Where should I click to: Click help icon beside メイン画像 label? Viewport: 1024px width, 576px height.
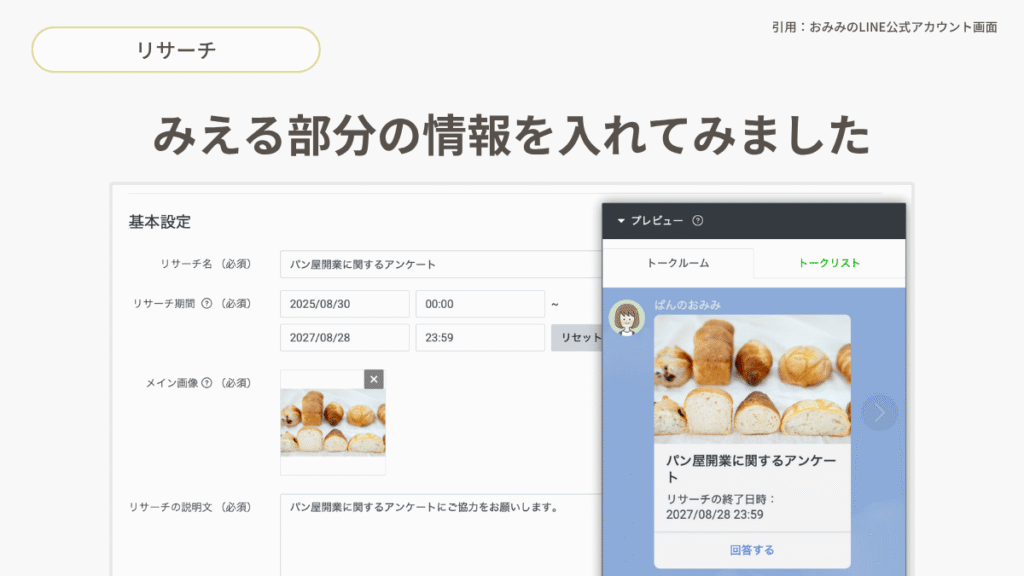tap(207, 383)
